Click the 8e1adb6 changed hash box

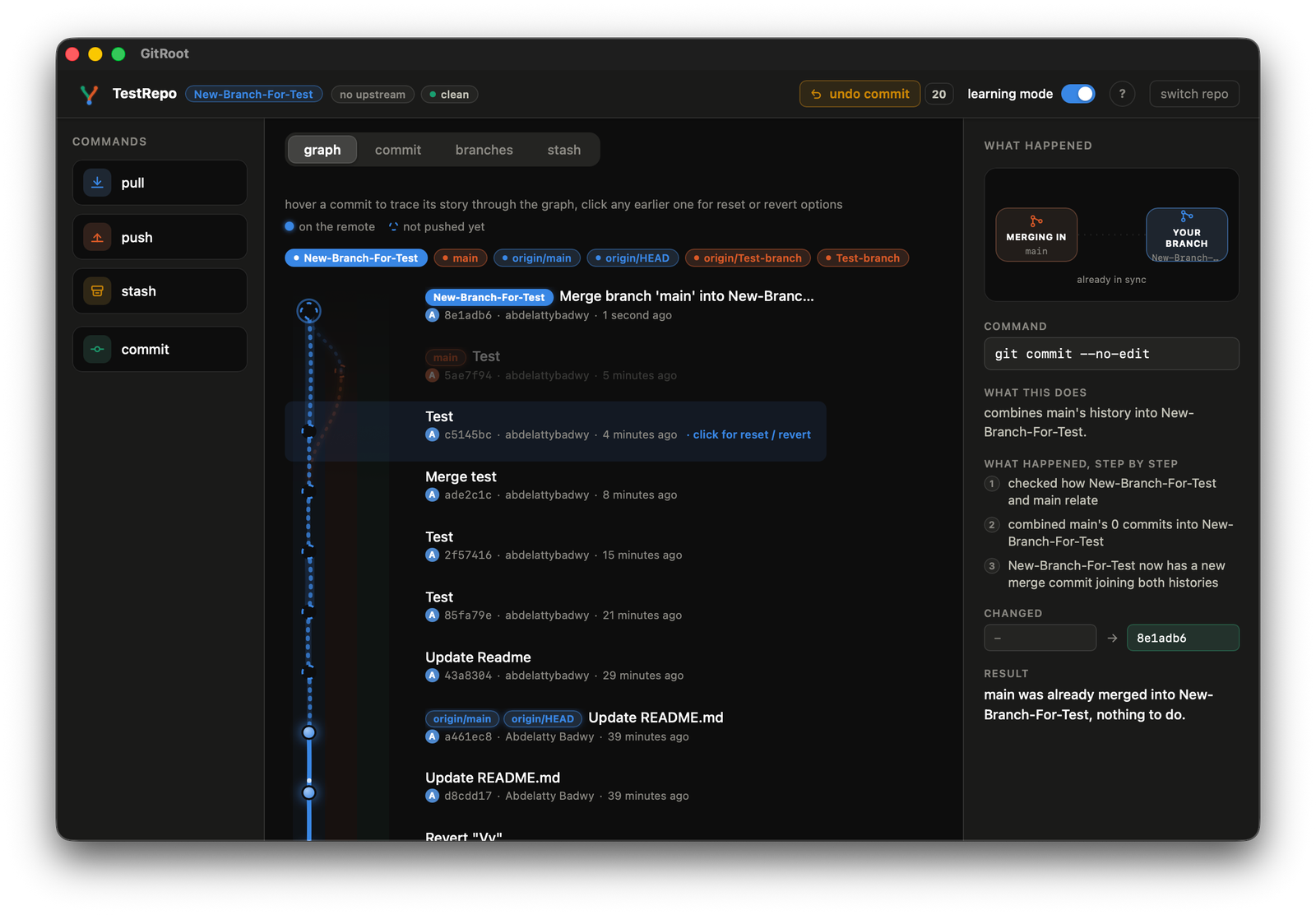(x=1183, y=638)
